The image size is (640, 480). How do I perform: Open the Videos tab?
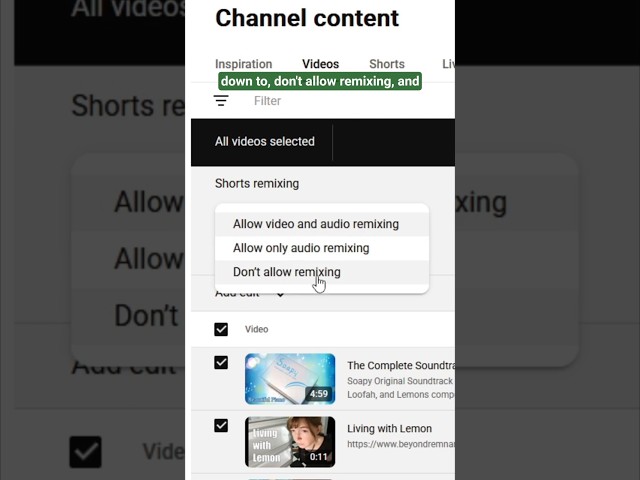point(320,64)
